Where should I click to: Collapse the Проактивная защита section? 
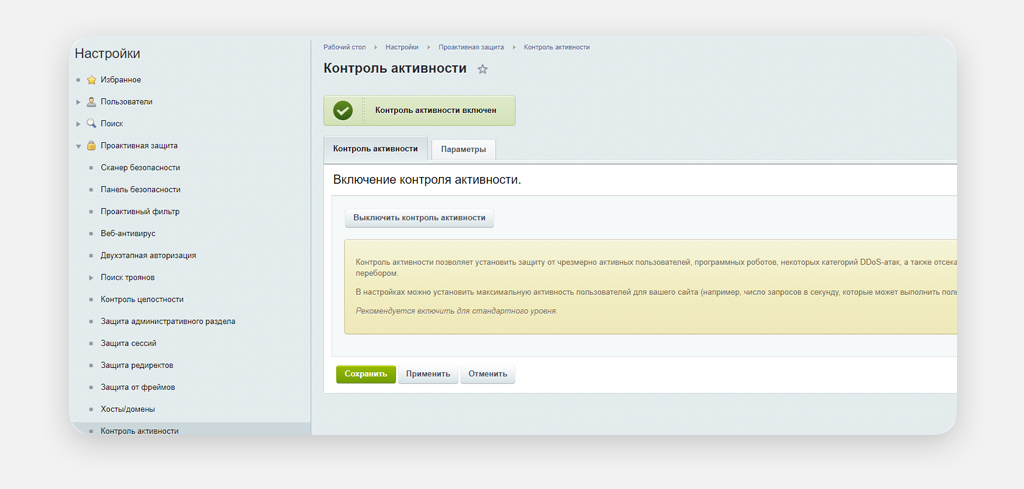click(x=78, y=146)
